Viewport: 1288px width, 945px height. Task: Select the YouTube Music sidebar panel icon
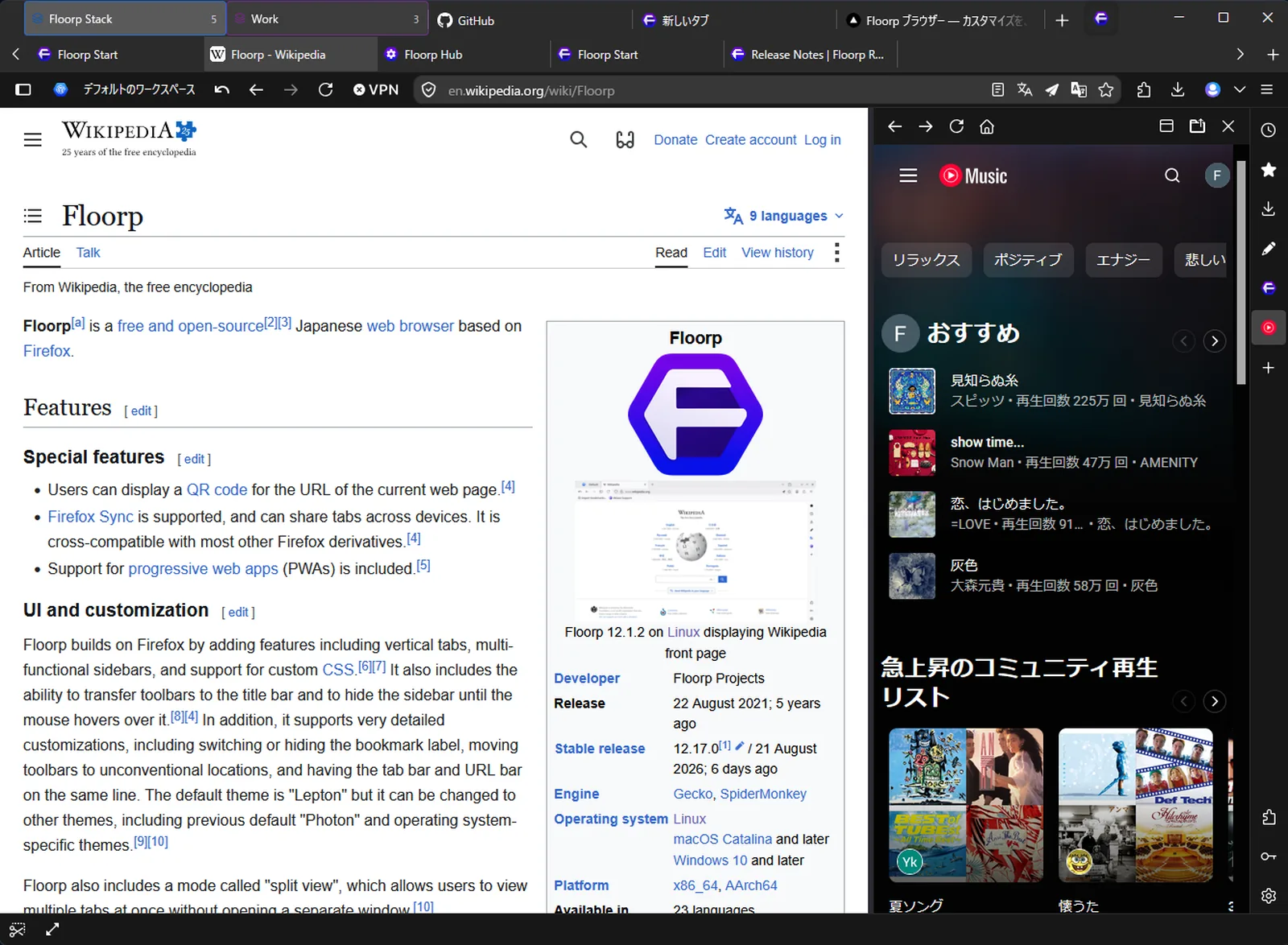pyautogui.click(x=1269, y=328)
